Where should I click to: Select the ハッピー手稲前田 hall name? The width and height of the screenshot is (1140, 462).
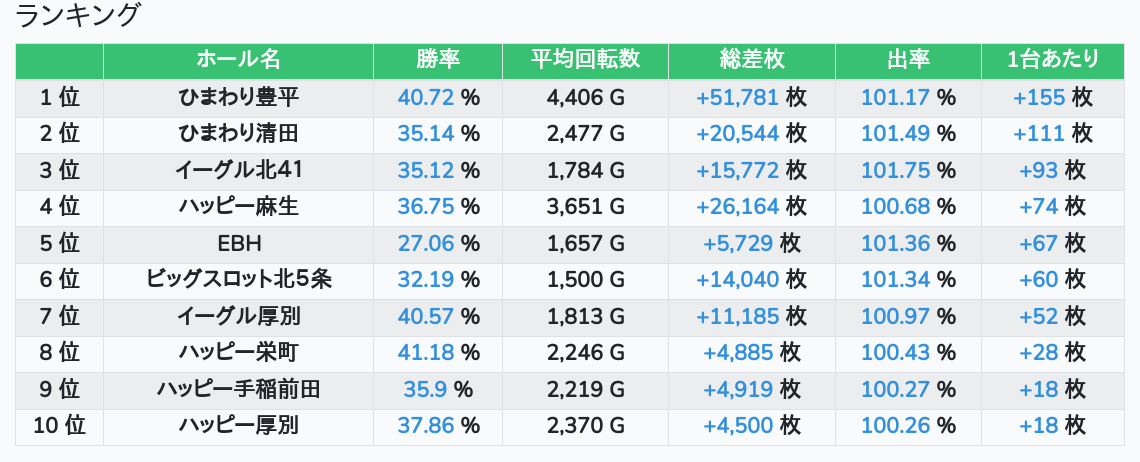click(x=238, y=390)
